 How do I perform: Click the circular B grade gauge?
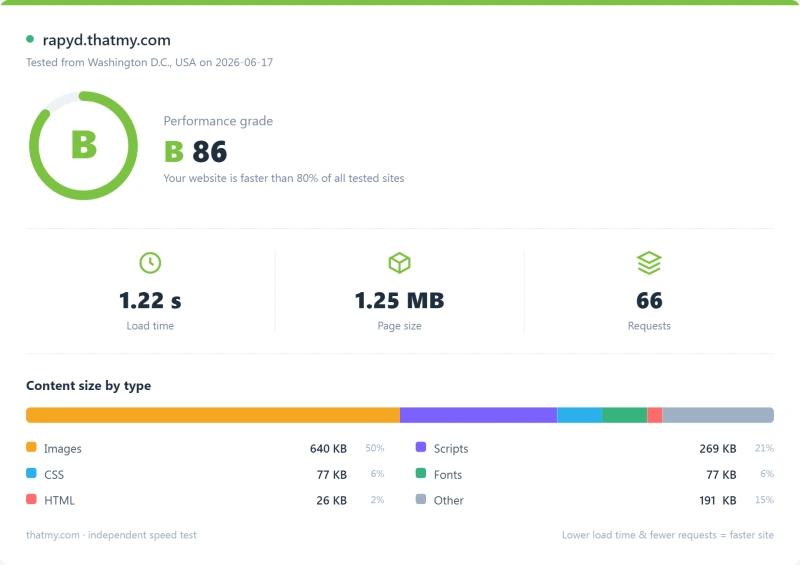point(83,145)
